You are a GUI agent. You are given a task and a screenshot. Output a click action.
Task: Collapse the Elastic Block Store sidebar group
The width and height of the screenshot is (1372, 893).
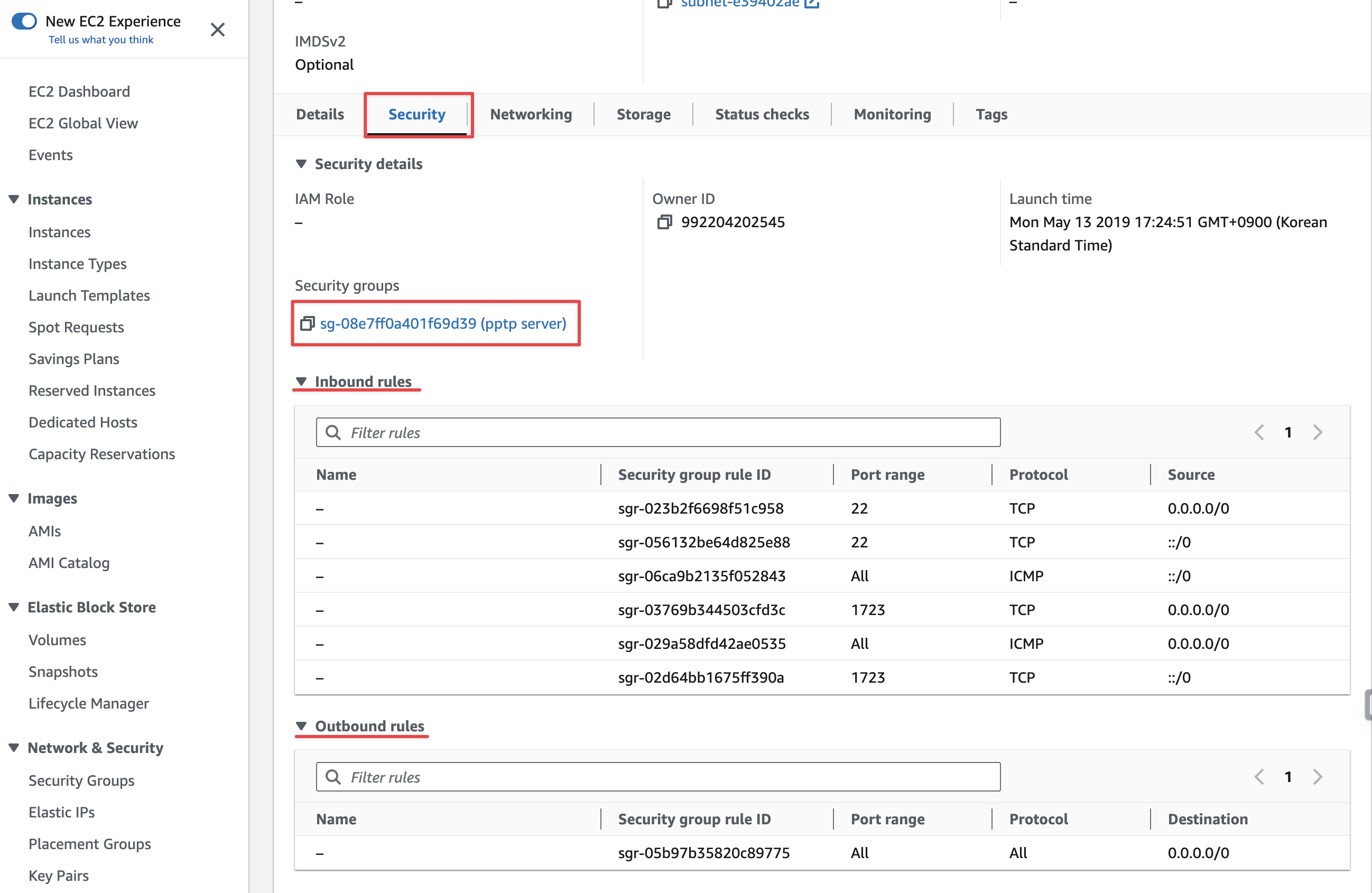[14, 607]
